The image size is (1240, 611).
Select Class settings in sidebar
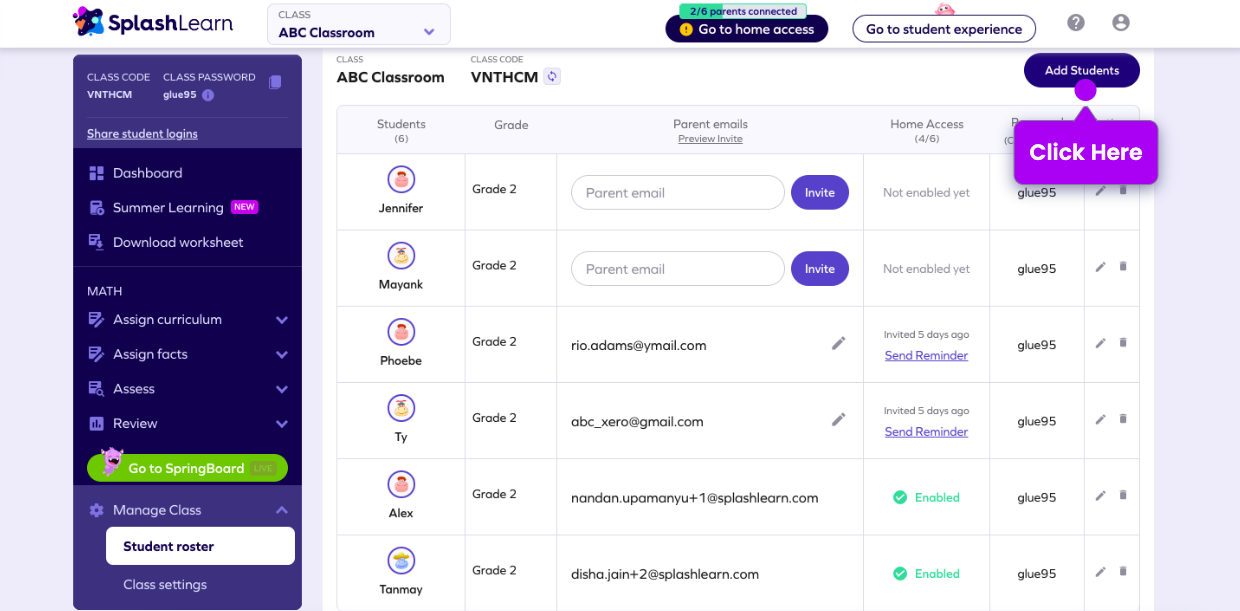[x=165, y=585]
